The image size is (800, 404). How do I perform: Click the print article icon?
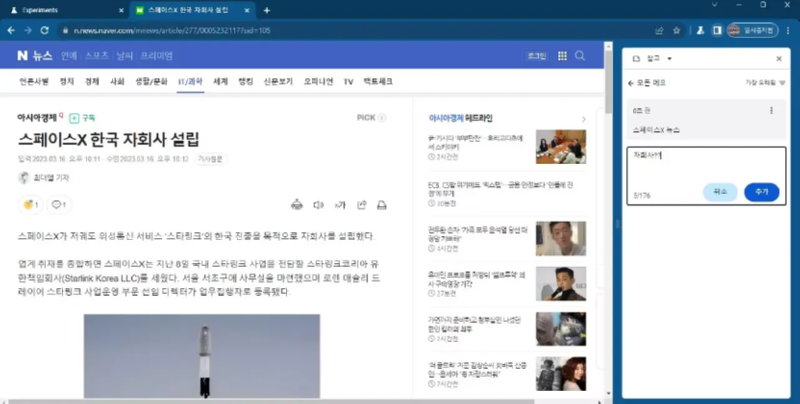(x=381, y=205)
